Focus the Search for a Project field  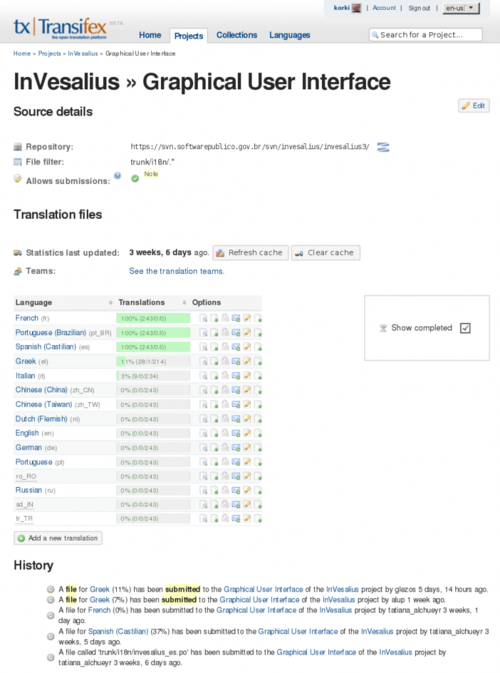click(426, 35)
